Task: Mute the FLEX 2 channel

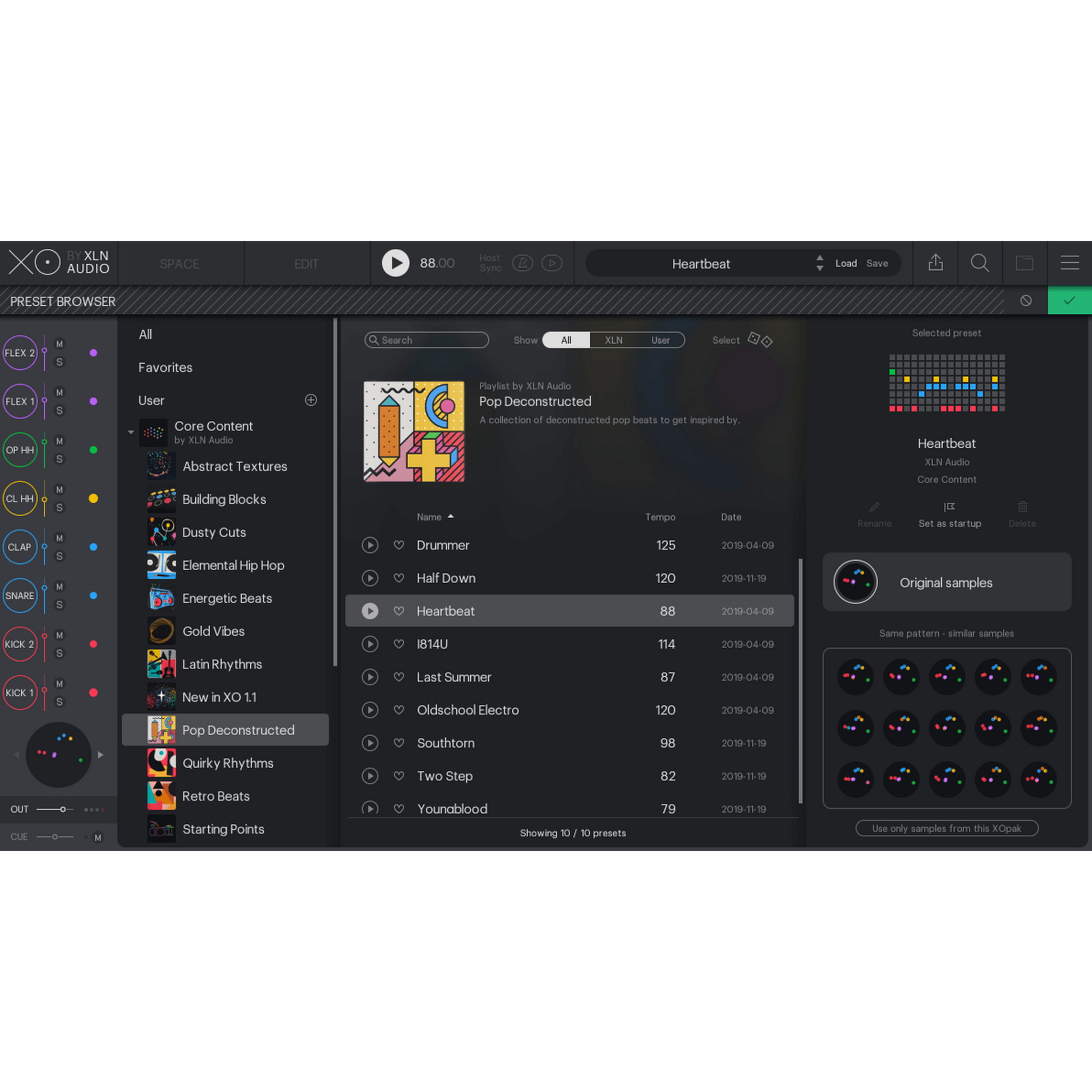Action: (59, 343)
